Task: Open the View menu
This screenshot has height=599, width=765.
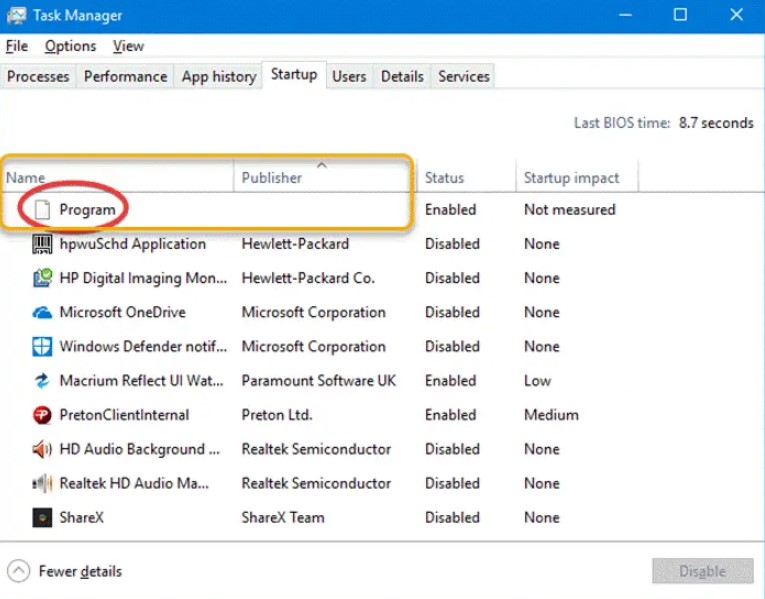Action: [128, 46]
